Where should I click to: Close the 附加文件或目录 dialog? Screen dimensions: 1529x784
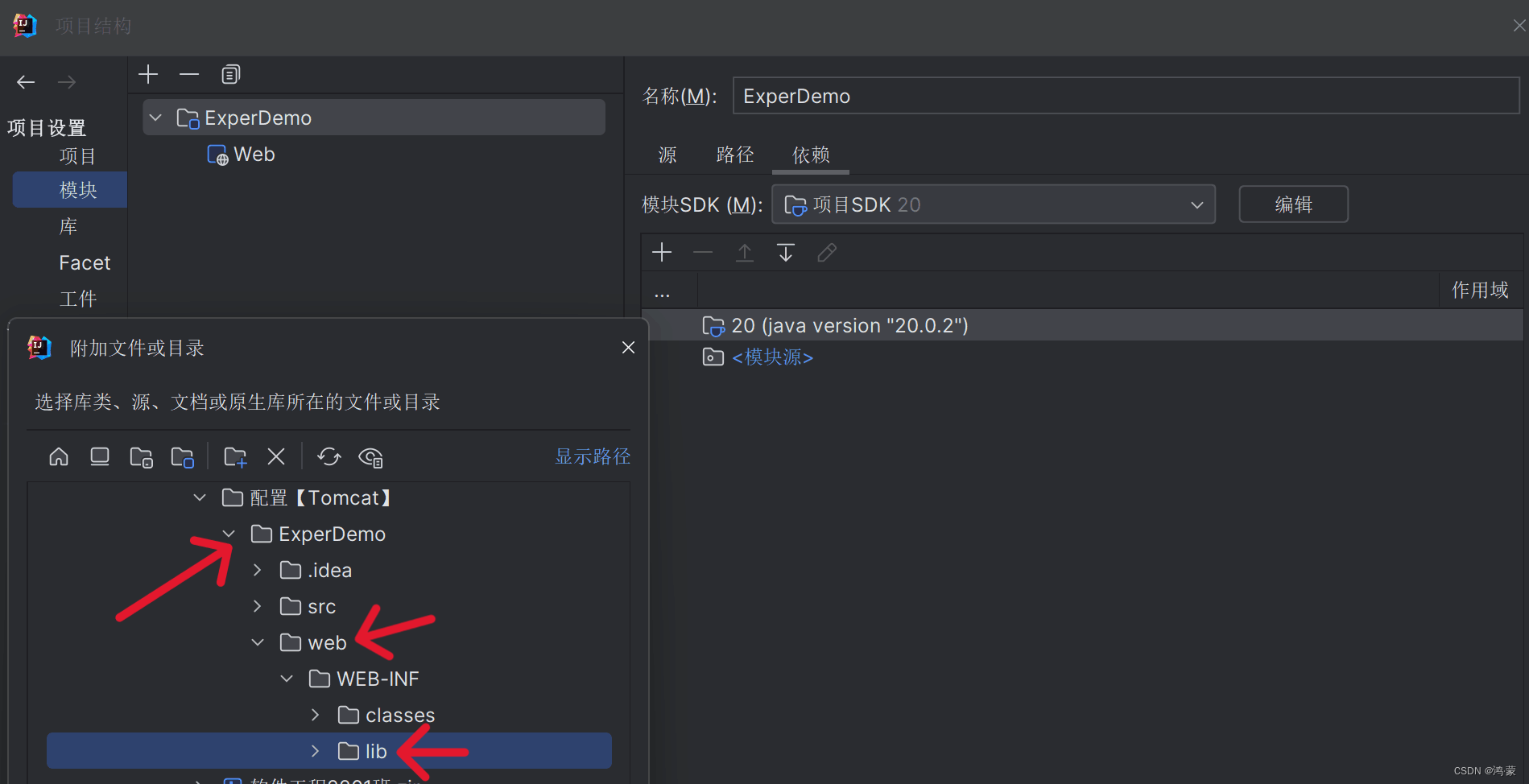click(x=629, y=348)
